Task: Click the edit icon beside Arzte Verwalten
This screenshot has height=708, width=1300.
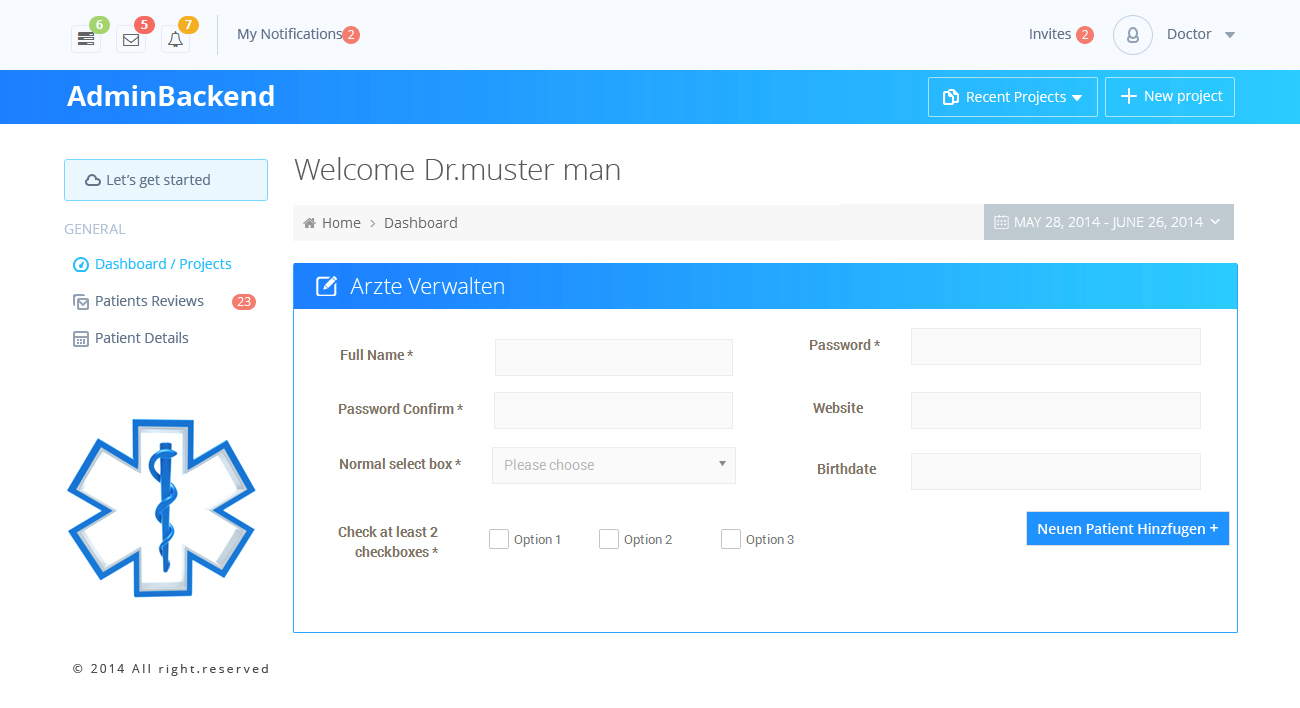Action: point(326,287)
